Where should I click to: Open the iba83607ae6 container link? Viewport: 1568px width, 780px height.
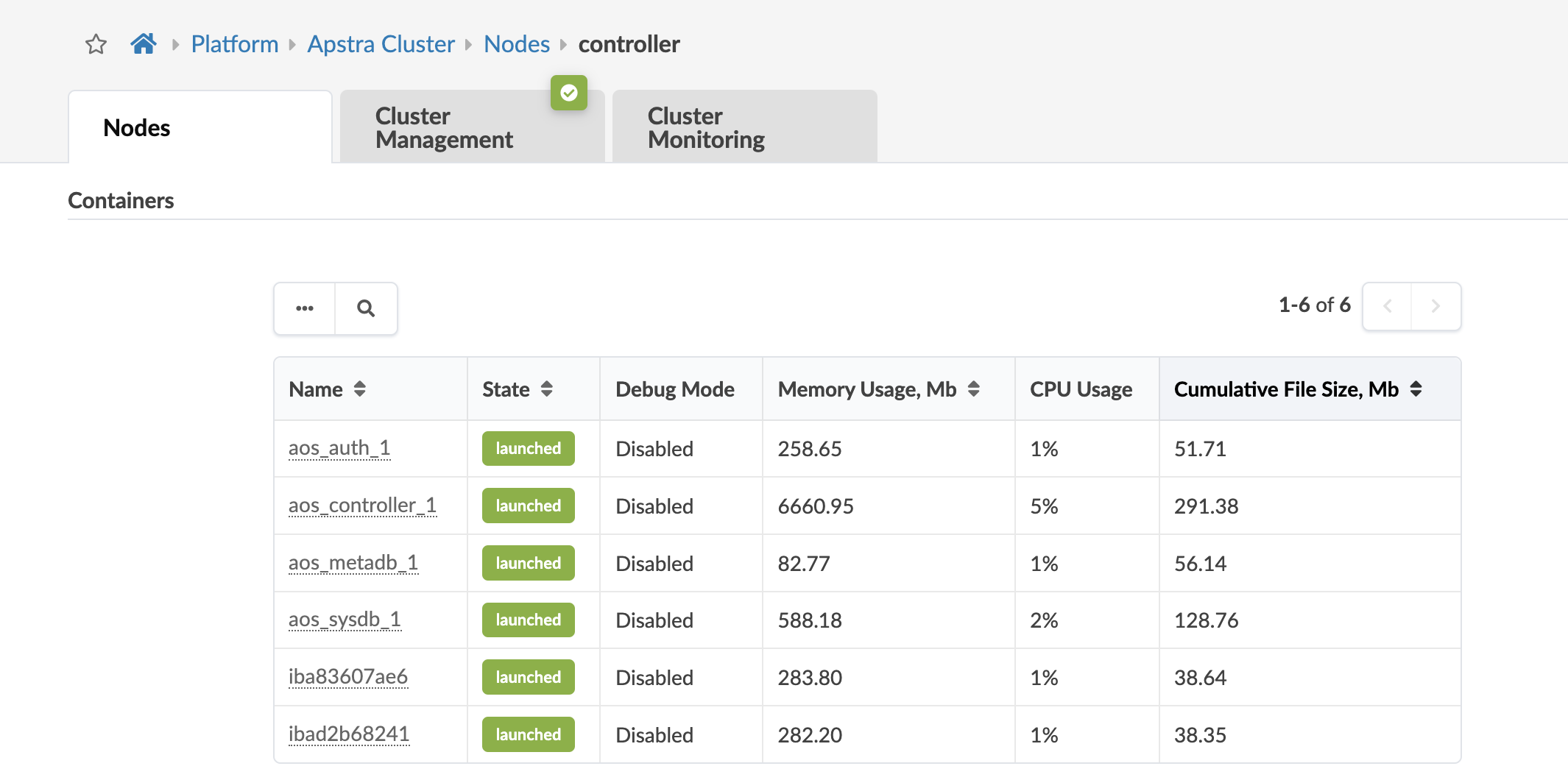348,677
